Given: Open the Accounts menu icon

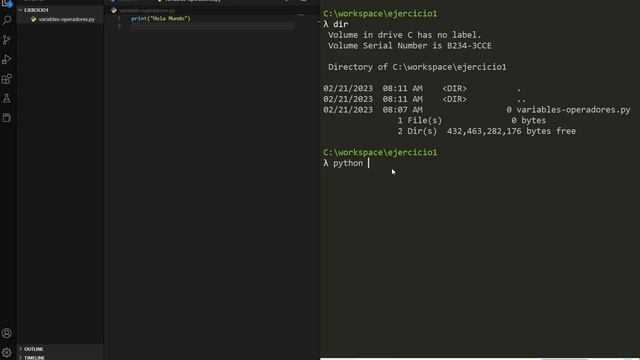Looking at the screenshot, I should 7,333.
